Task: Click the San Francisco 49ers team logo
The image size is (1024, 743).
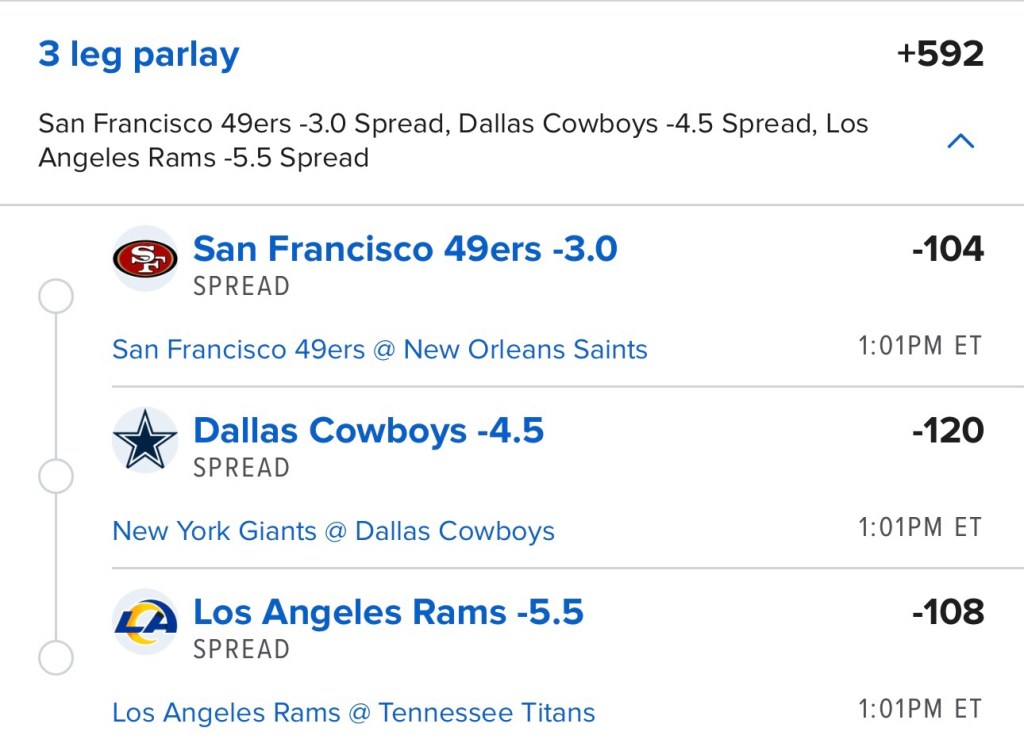Action: point(145,258)
